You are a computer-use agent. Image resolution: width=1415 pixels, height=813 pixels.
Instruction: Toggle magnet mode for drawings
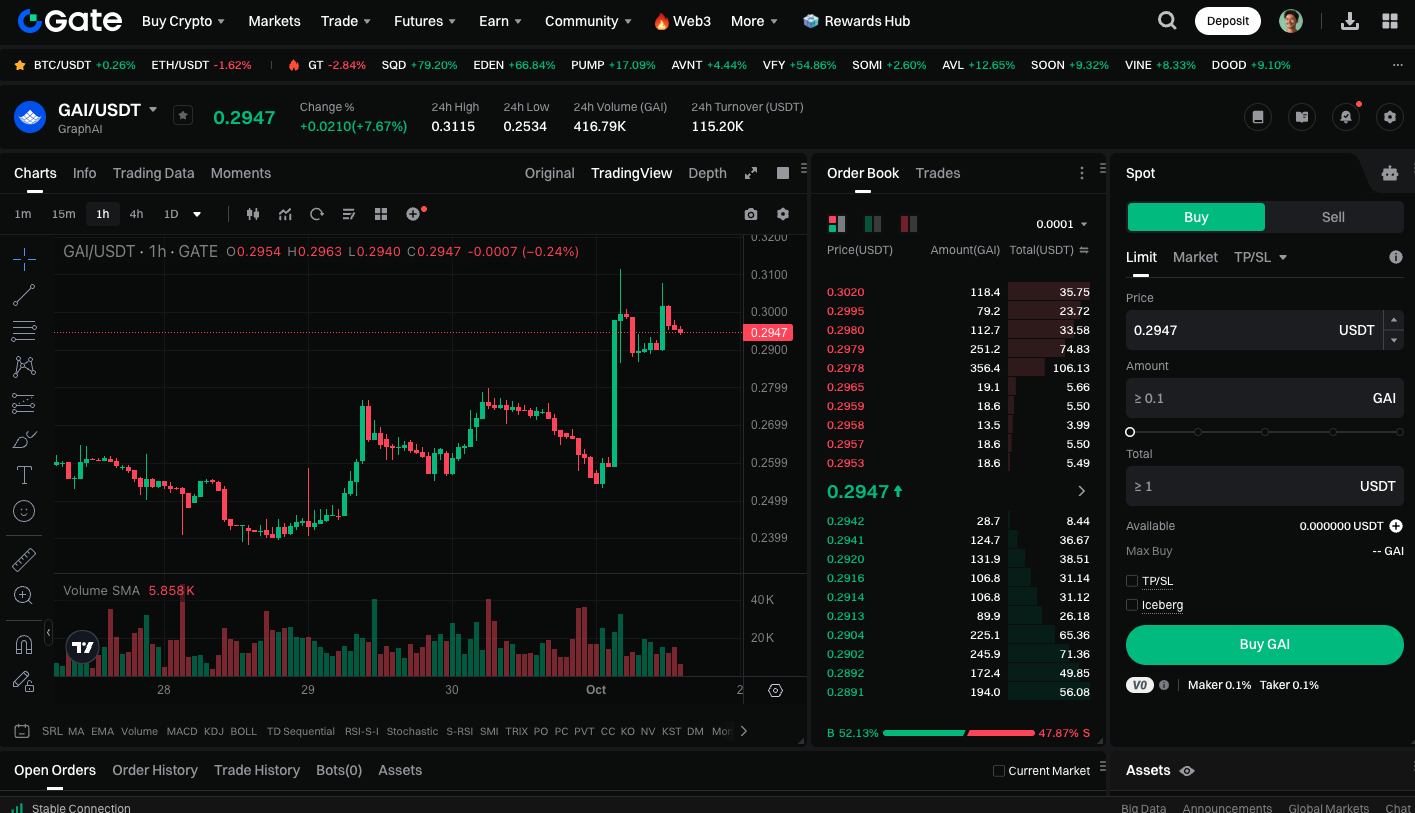[24, 645]
